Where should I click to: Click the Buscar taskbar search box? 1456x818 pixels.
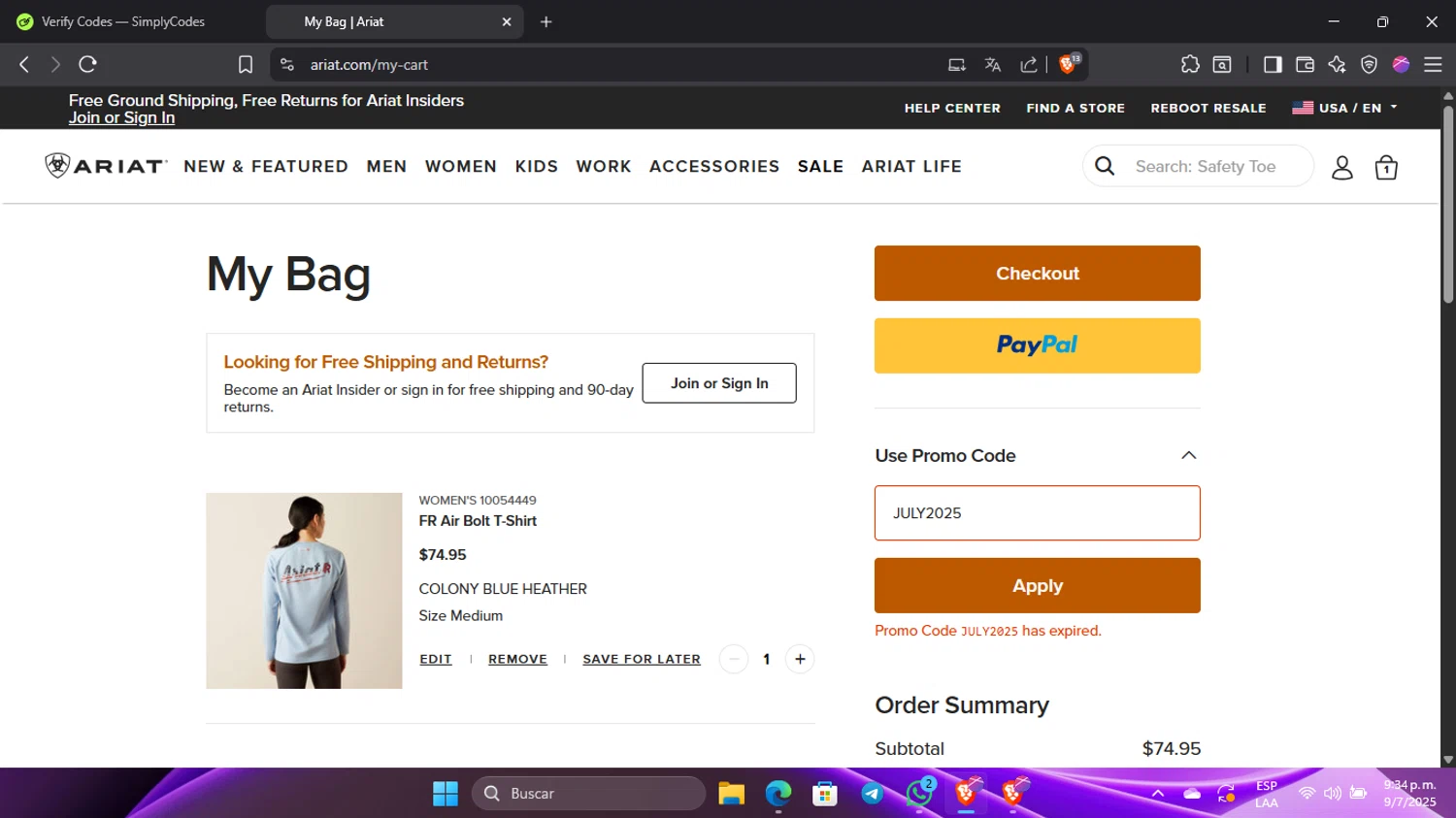(x=588, y=794)
